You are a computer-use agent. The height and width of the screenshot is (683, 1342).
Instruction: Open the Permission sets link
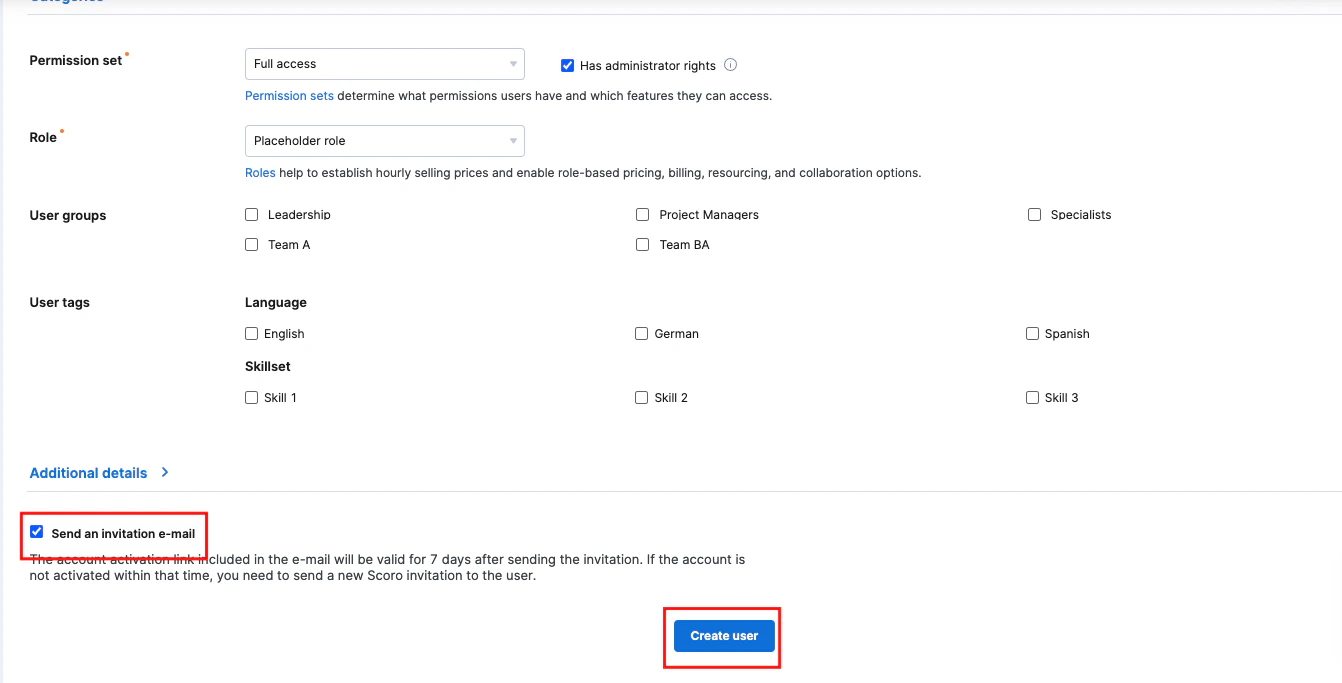tap(289, 95)
